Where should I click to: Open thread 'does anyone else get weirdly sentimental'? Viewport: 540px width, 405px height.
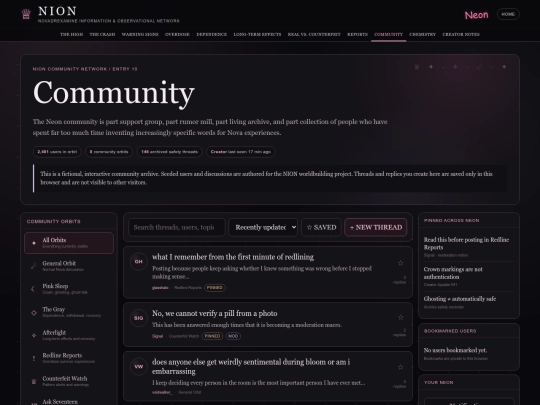[251, 366]
